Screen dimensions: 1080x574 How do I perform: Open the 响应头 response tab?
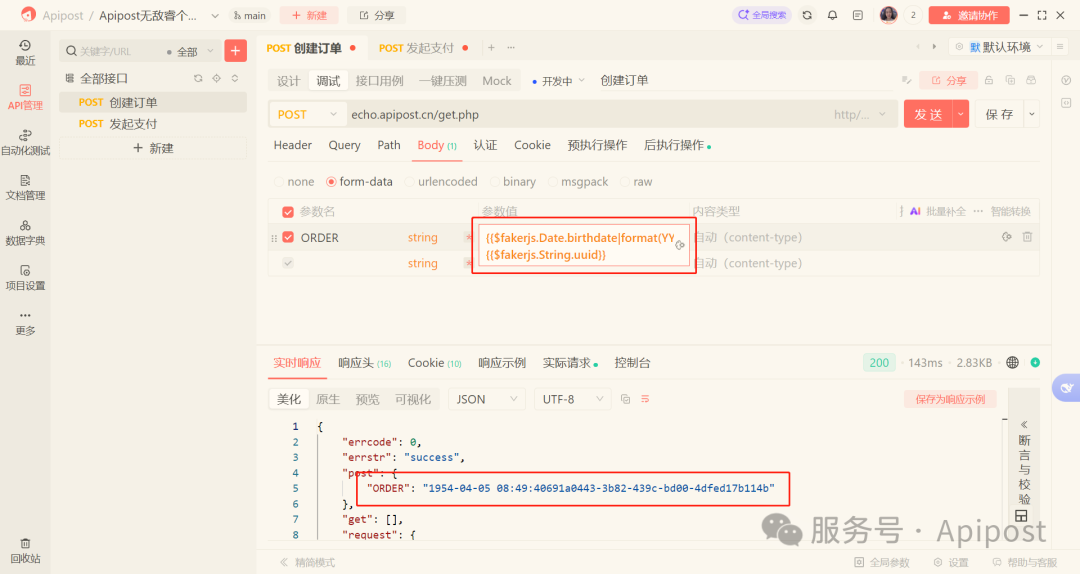(364, 363)
